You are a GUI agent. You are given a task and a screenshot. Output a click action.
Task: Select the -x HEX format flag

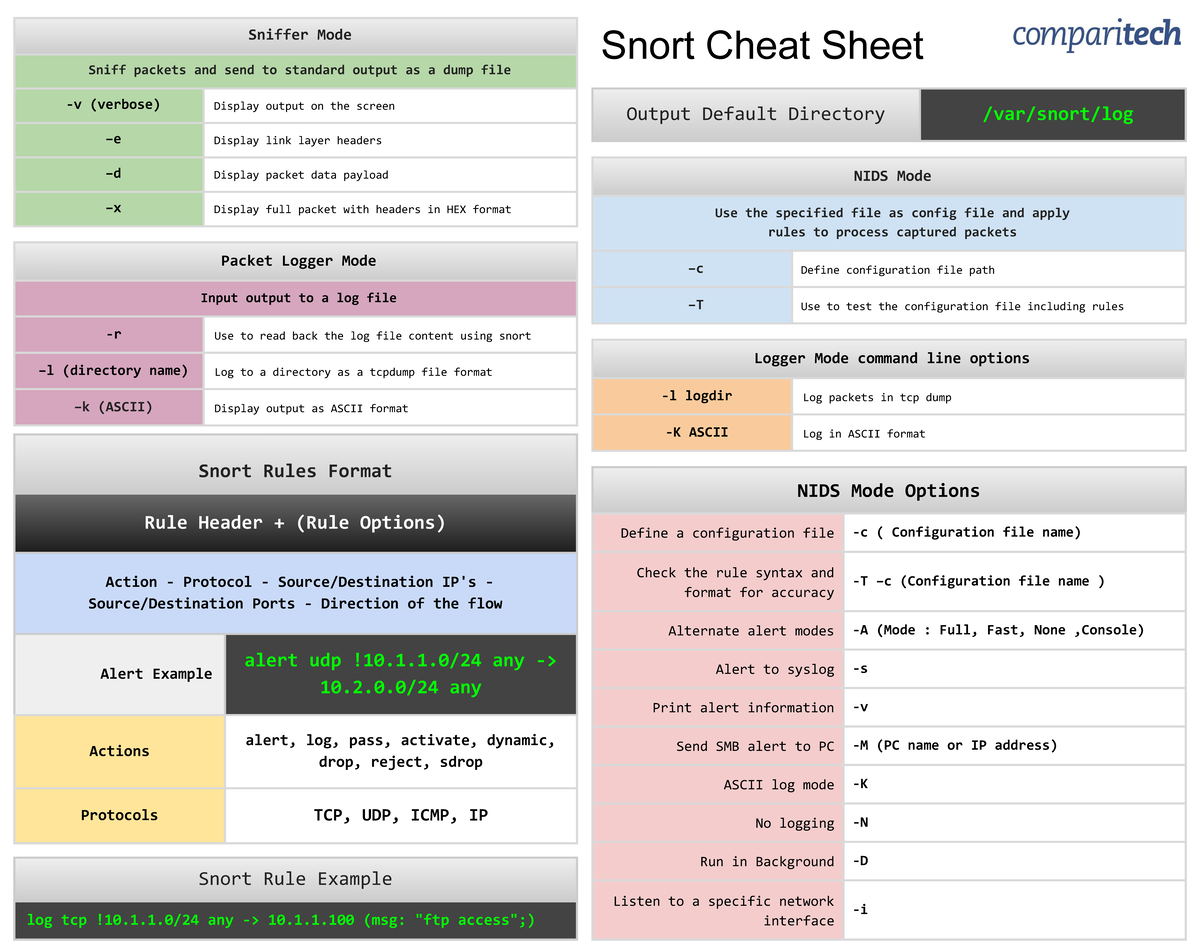[x=108, y=209]
